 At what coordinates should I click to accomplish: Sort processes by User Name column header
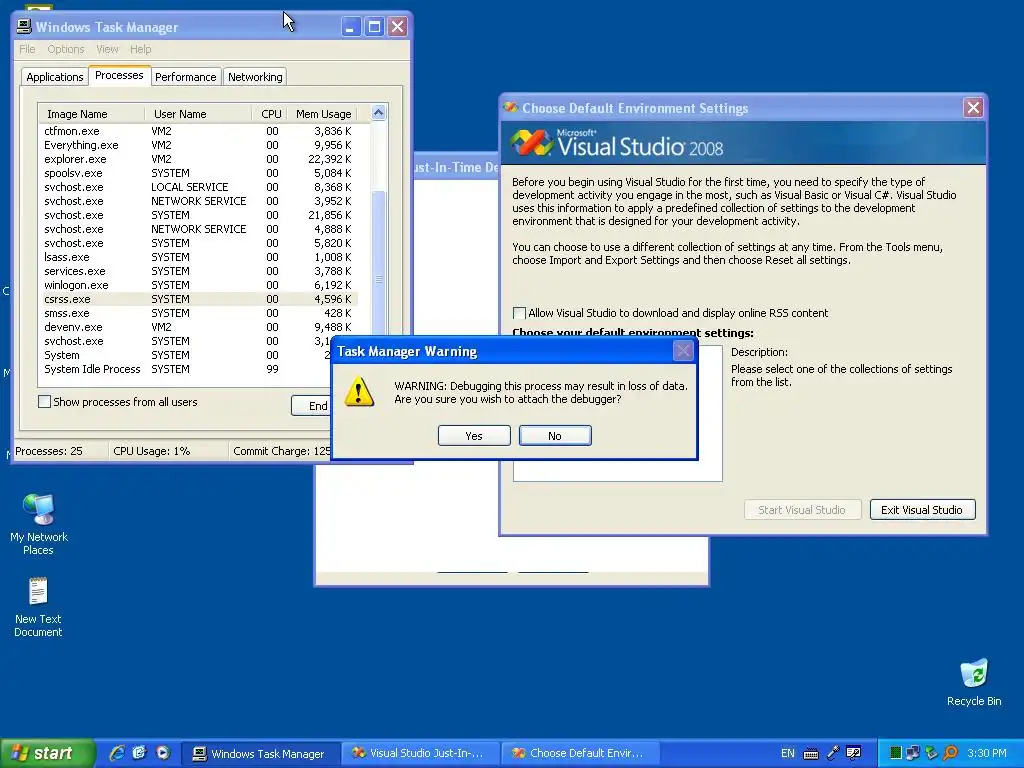(x=198, y=114)
